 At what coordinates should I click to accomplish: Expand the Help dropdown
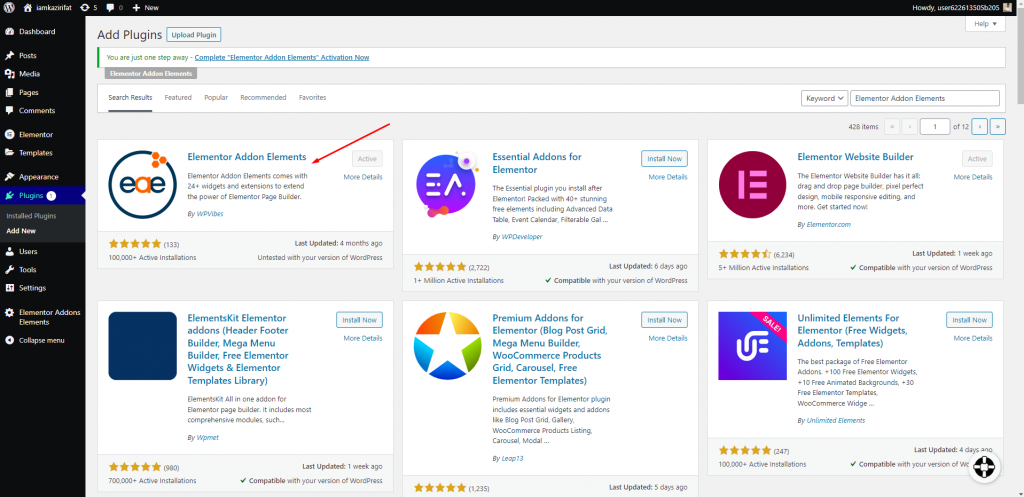pos(985,24)
